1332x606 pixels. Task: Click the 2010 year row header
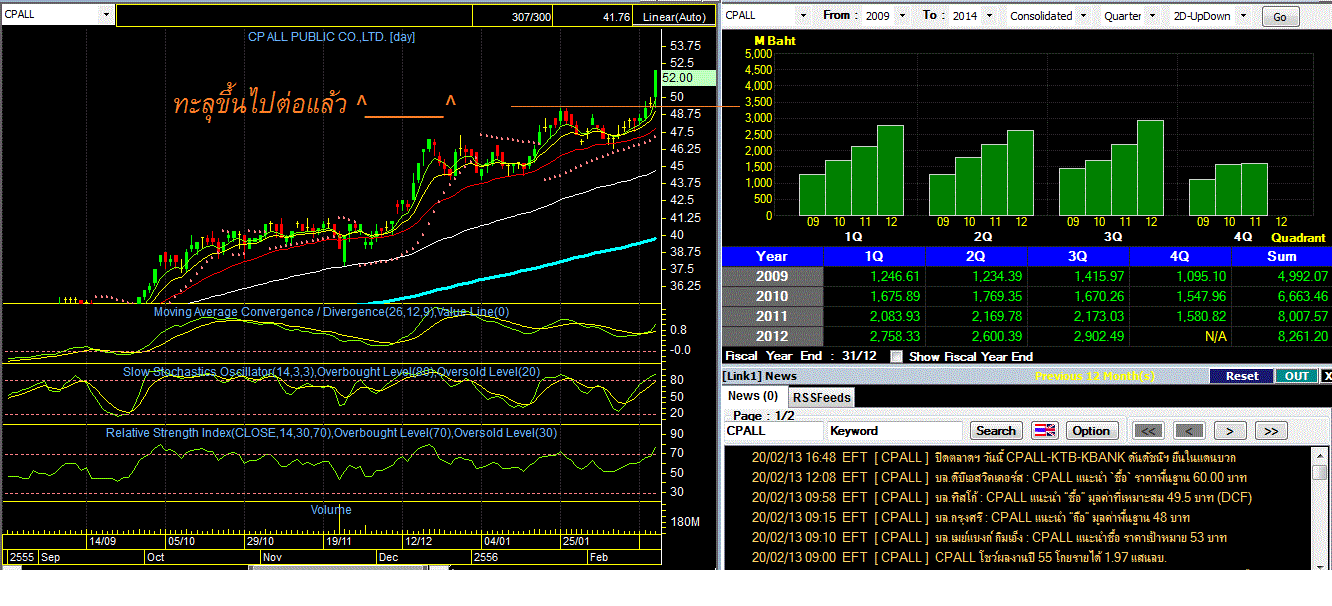(x=772, y=296)
